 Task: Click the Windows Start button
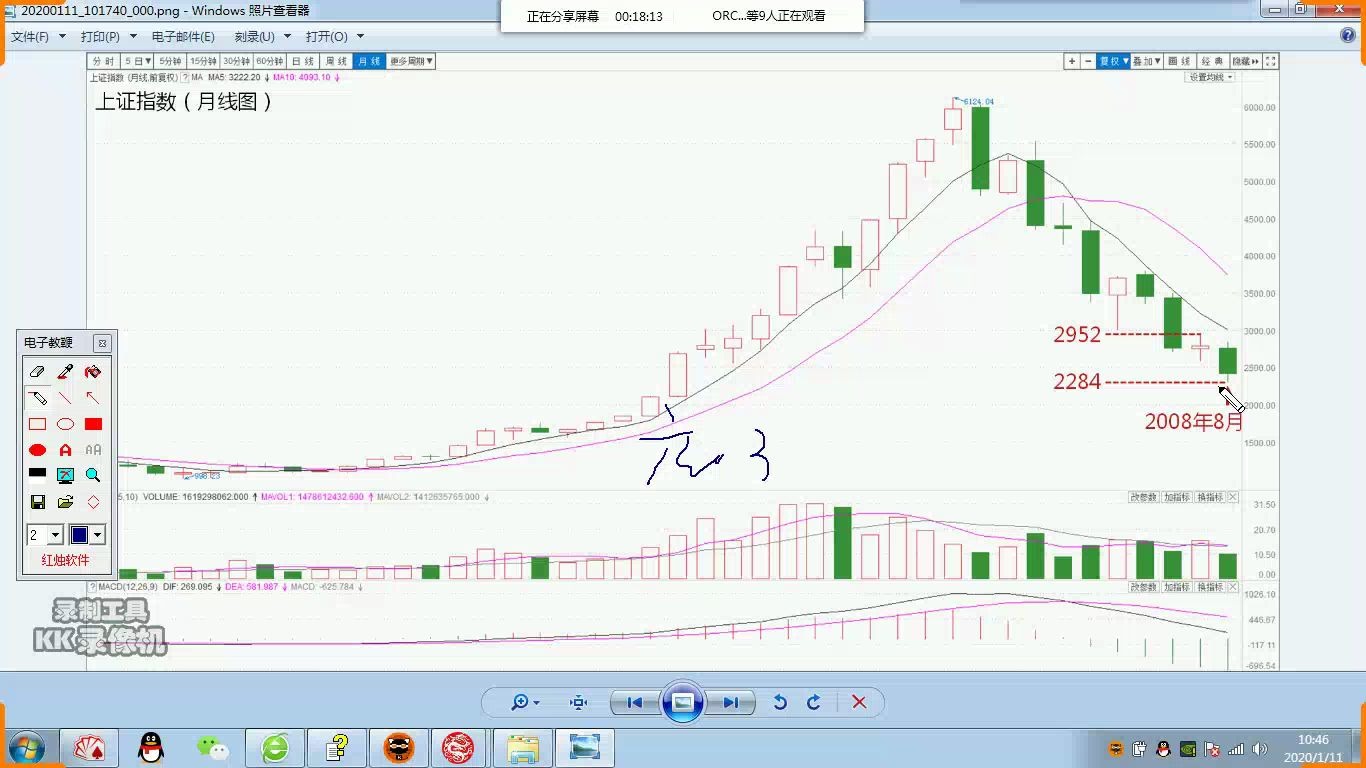click(x=27, y=748)
